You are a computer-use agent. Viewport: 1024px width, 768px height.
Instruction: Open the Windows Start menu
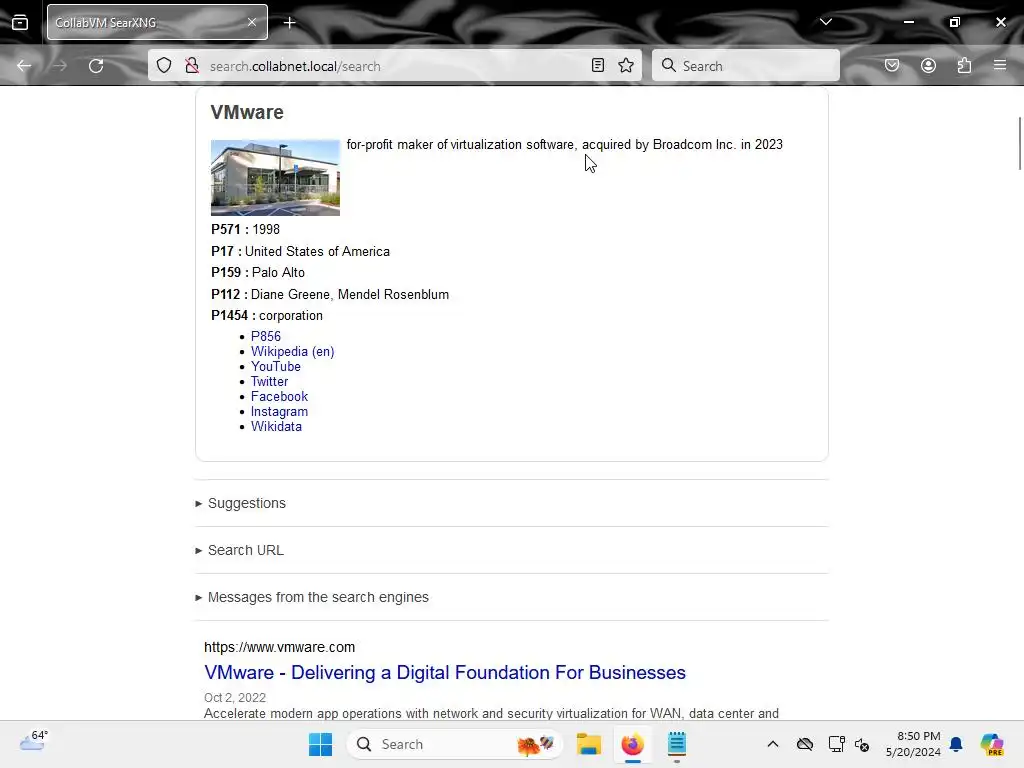tap(320, 744)
